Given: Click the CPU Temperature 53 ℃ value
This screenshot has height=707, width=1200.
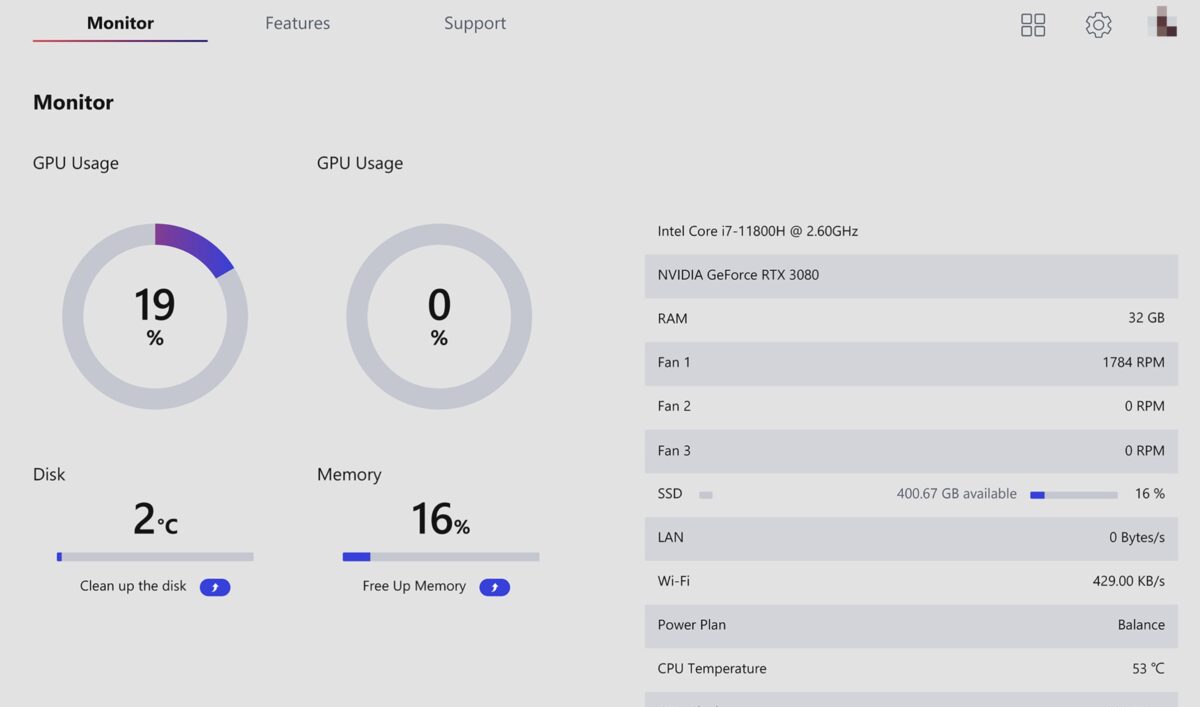Looking at the screenshot, I should 1148,669.
